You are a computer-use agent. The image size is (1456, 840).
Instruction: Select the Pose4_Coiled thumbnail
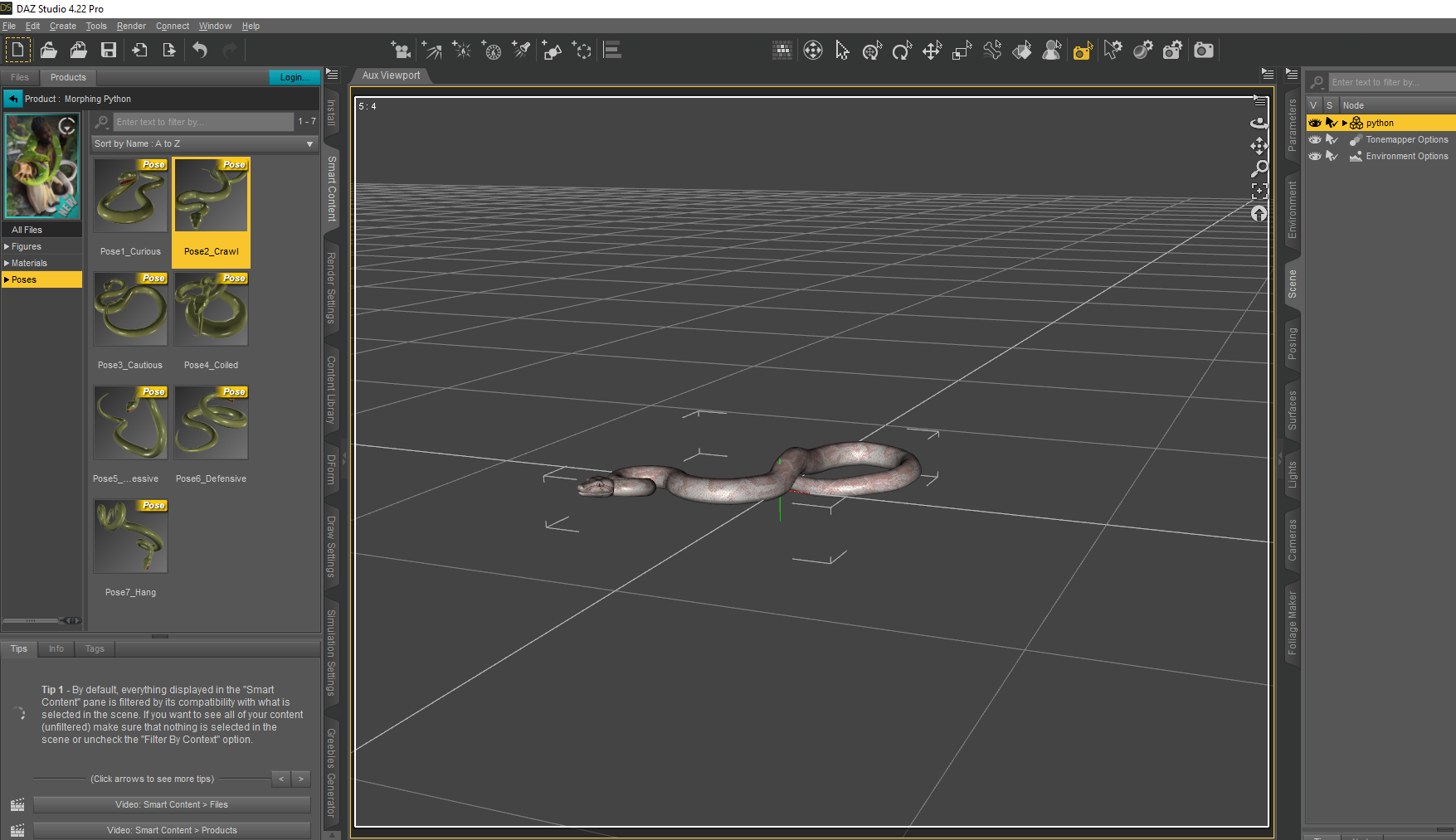pos(211,311)
